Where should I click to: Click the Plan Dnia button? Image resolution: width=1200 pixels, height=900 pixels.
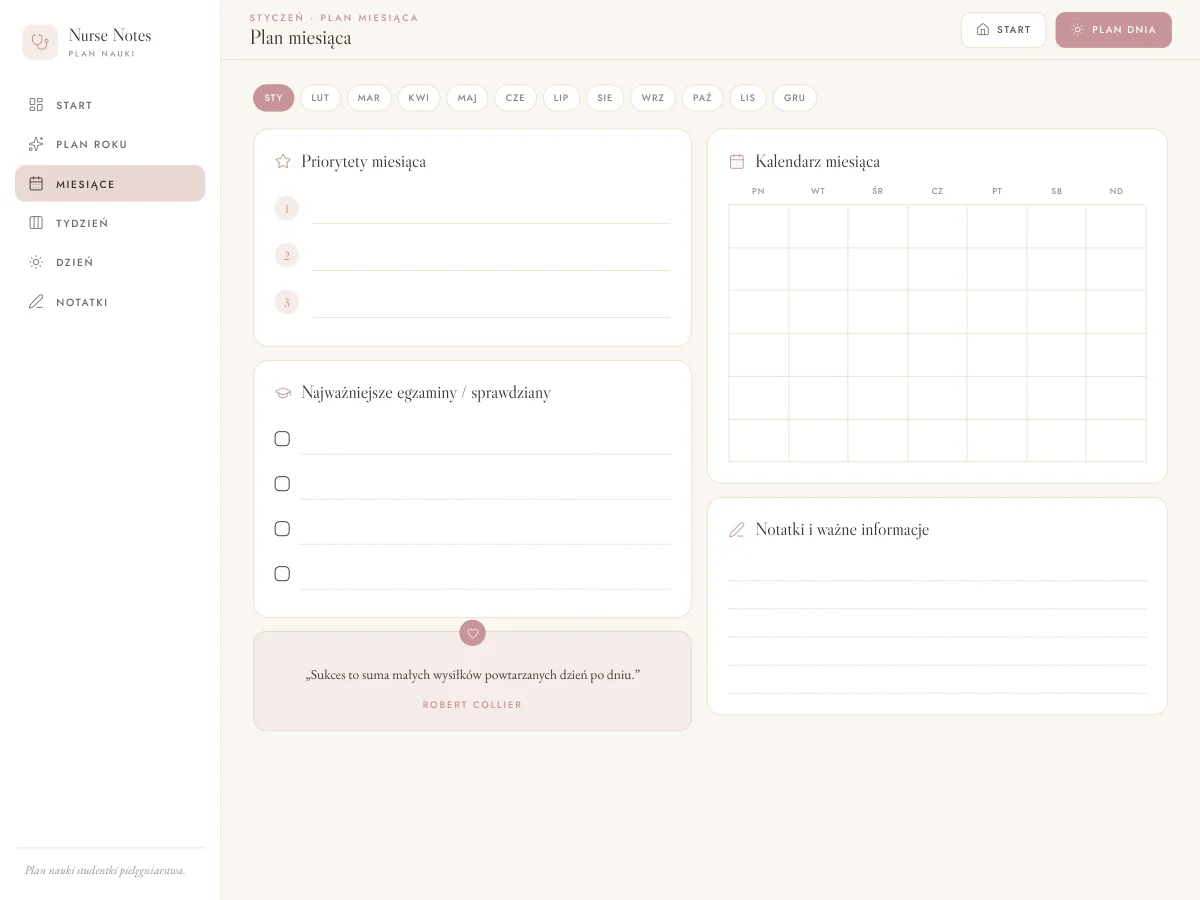[x=1114, y=30]
